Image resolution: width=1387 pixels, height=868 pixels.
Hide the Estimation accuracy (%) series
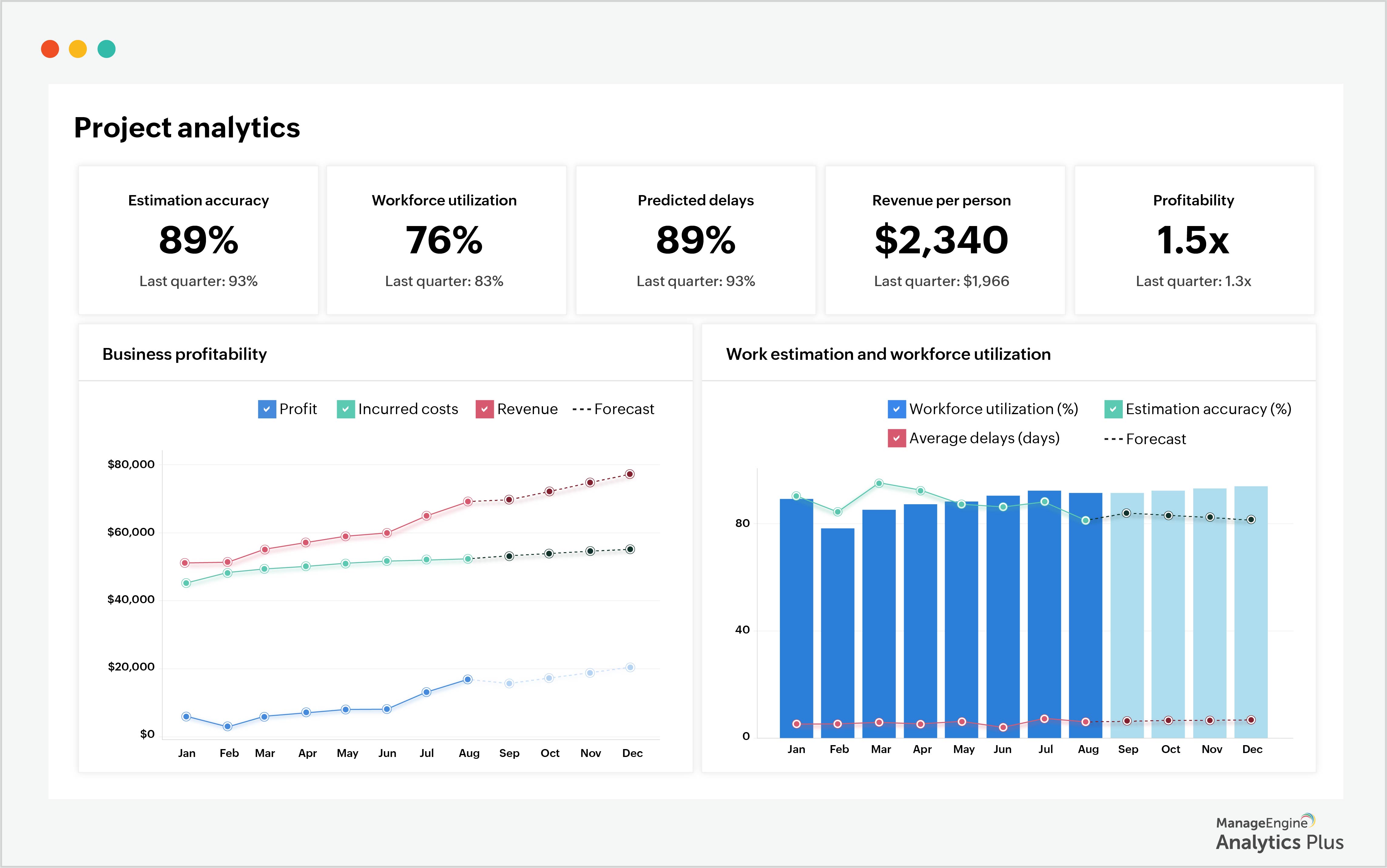click(x=1113, y=409)
